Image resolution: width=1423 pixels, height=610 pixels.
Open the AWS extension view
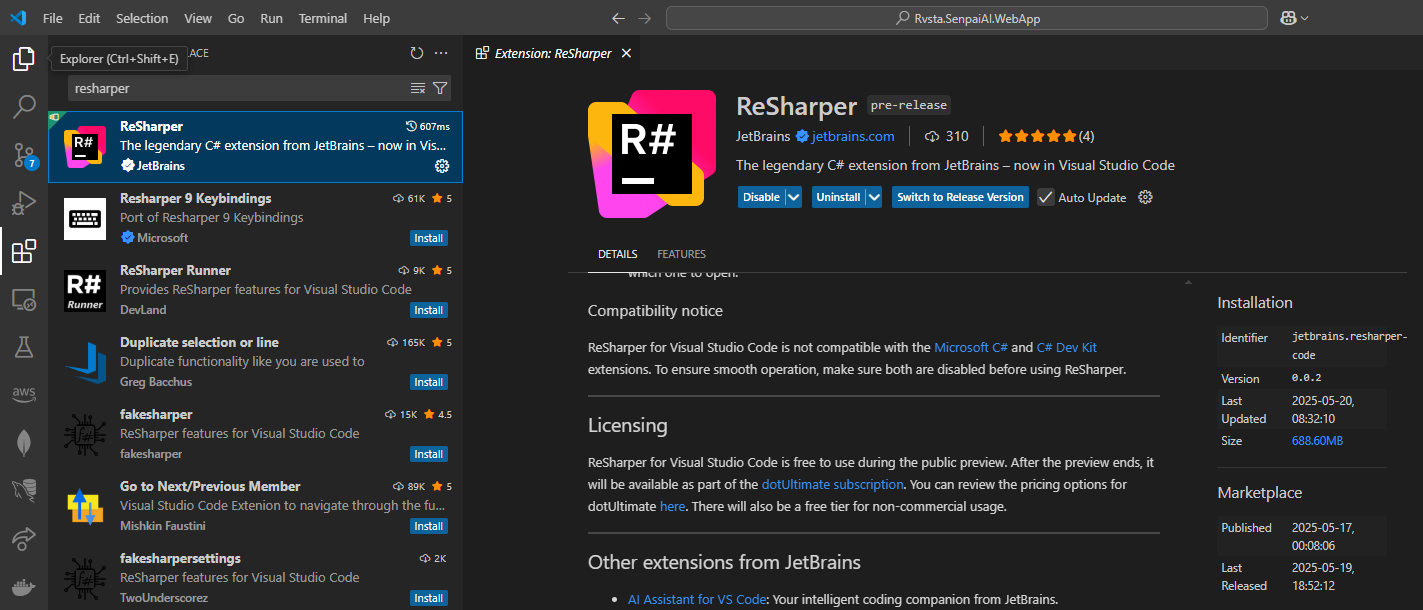click(24, 394)
